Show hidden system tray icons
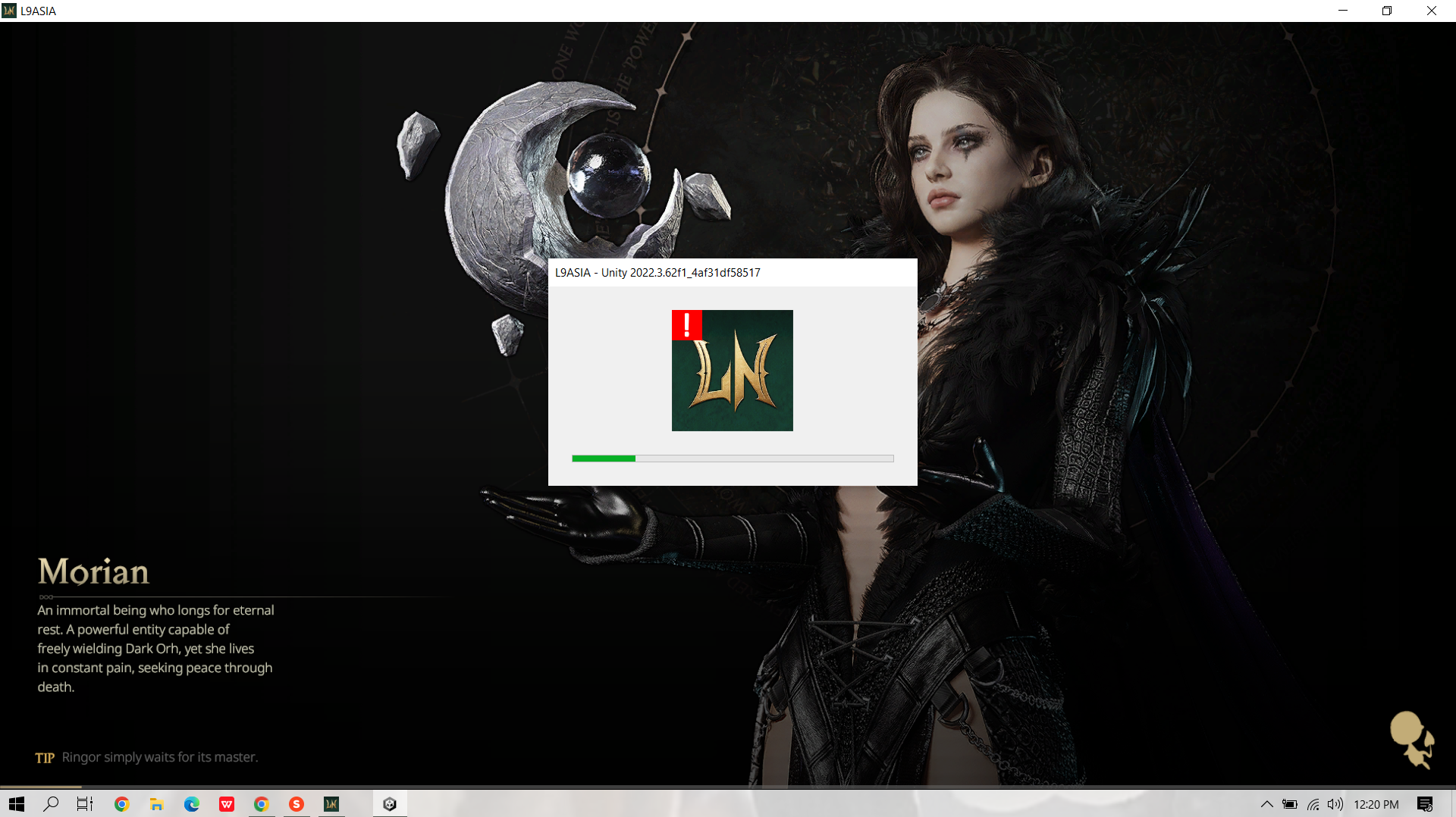 [1267, 804]
